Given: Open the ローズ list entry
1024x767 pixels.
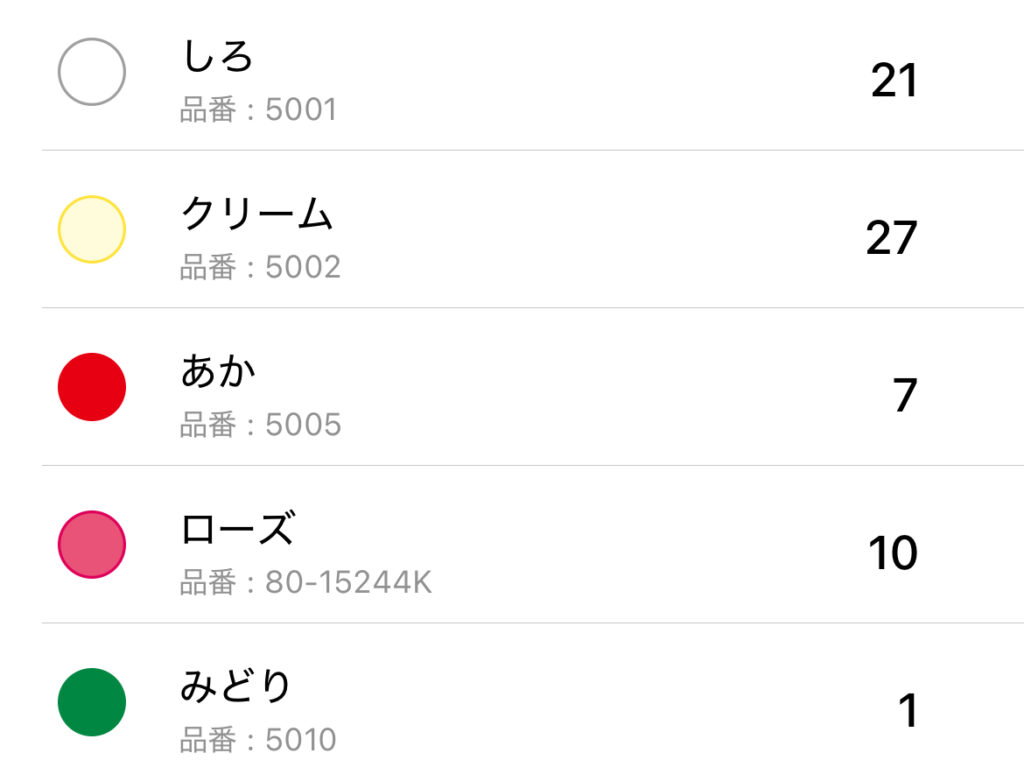Looking at the screenshot, I should coord(237,529).
